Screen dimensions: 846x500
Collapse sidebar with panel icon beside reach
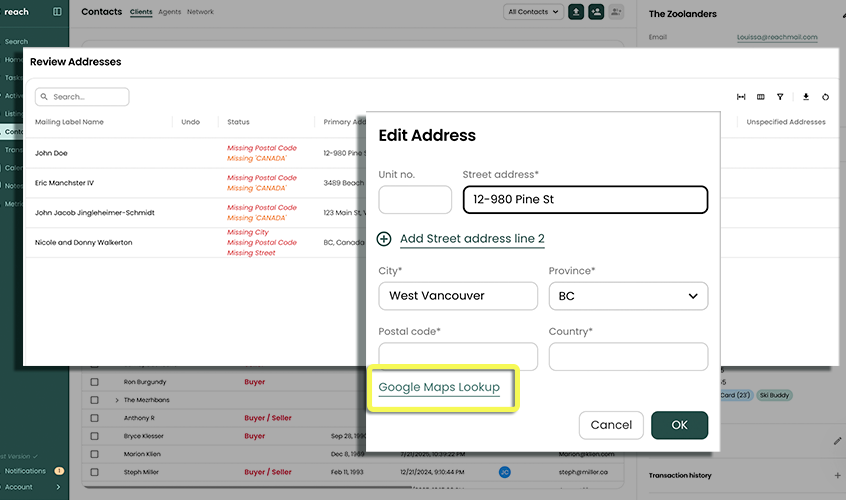(57, 12)
